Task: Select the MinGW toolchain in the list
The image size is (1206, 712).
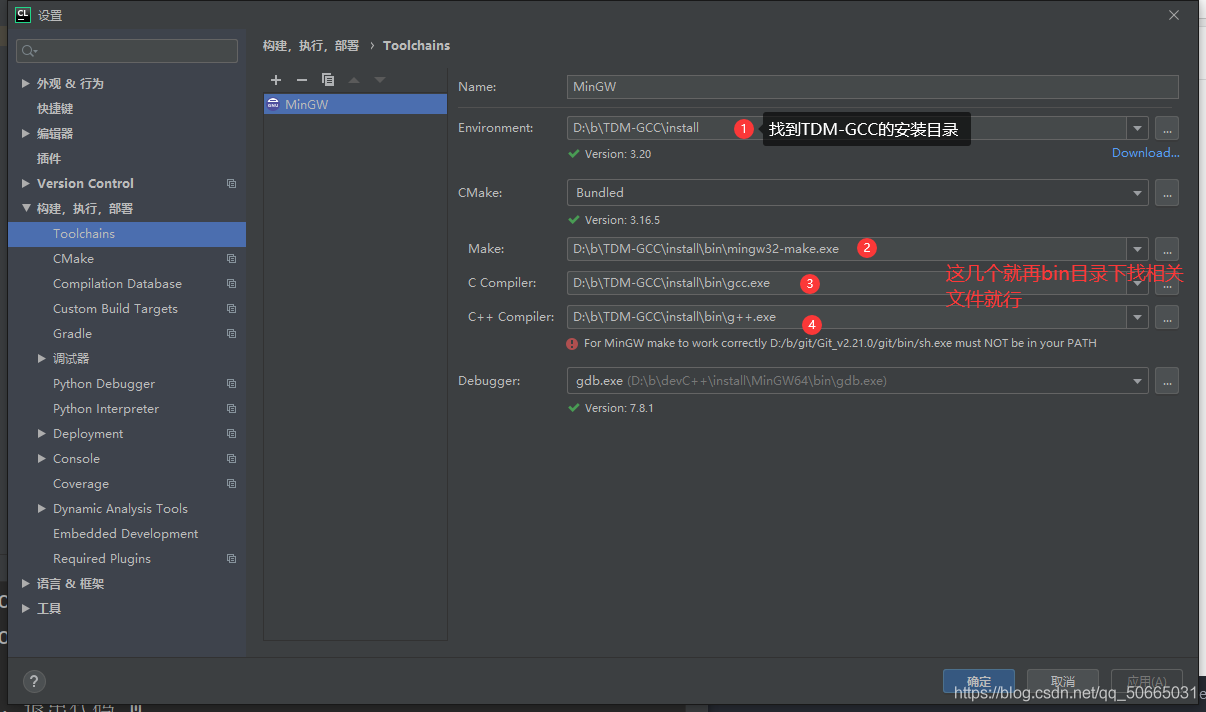Action: [x=306, y=104]
